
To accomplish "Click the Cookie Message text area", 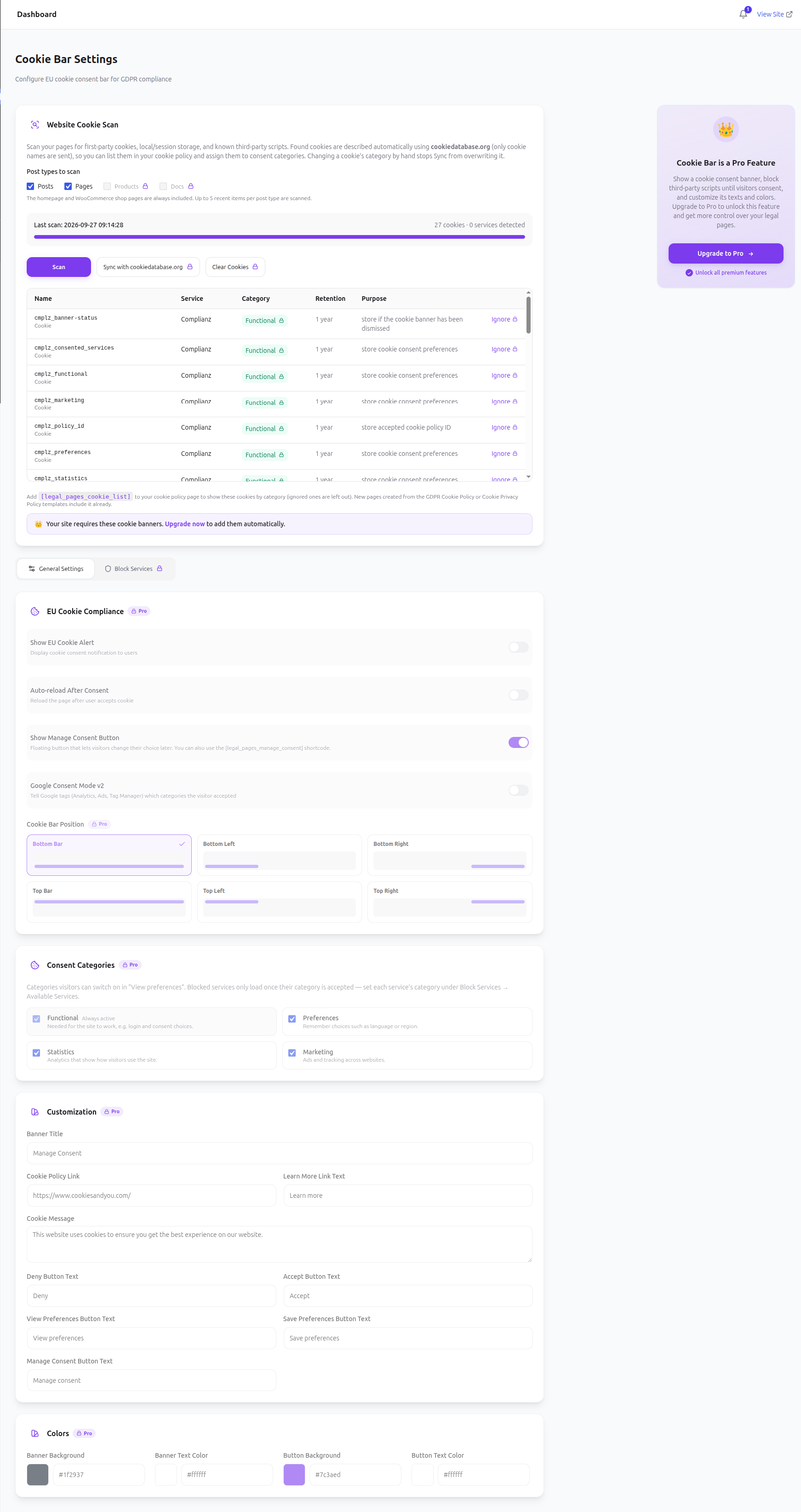I will click(x=279, y=1244).
